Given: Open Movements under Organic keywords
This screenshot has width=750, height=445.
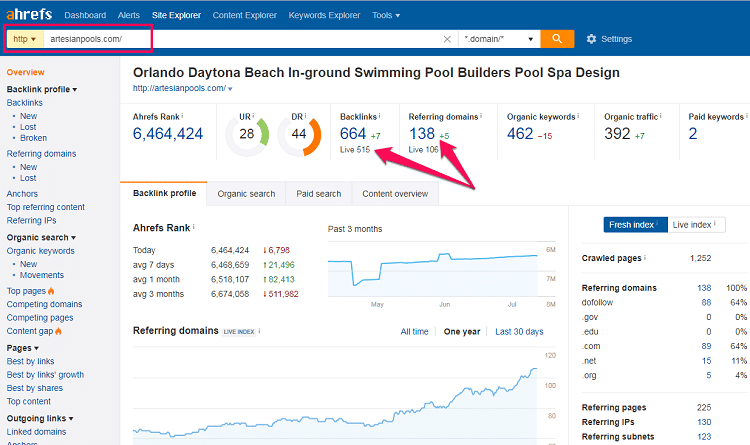Looking at the screenshot, I should [42, 275].
